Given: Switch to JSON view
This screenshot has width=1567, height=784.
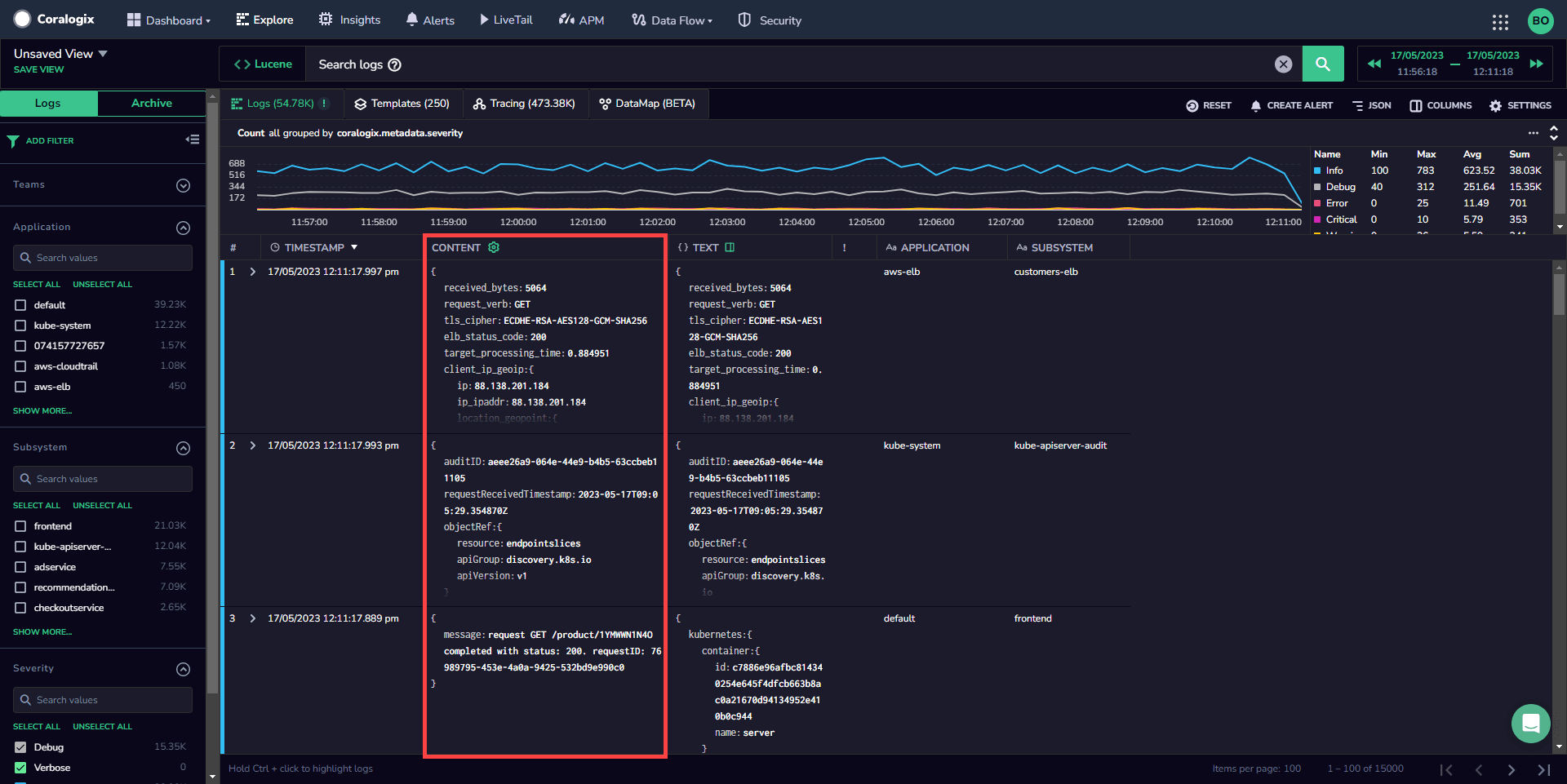Looking at the screenshot, I should click(x=1371, y=105).
